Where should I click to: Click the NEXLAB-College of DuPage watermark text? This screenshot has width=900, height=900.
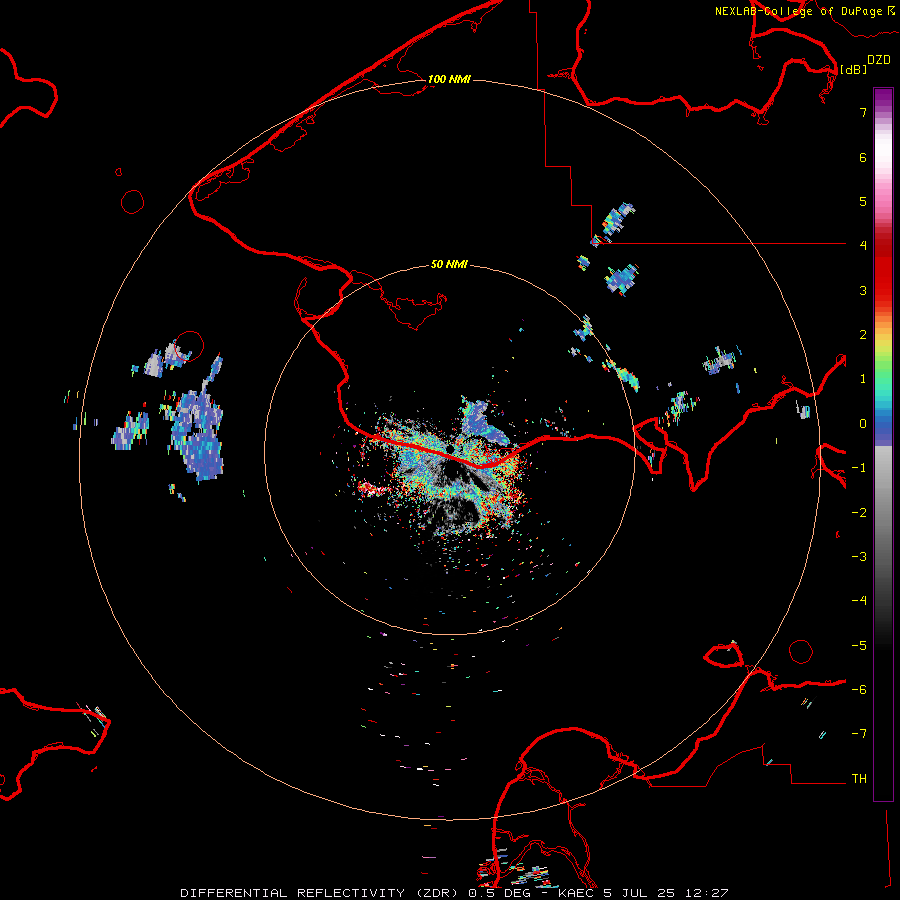point(805,11)
